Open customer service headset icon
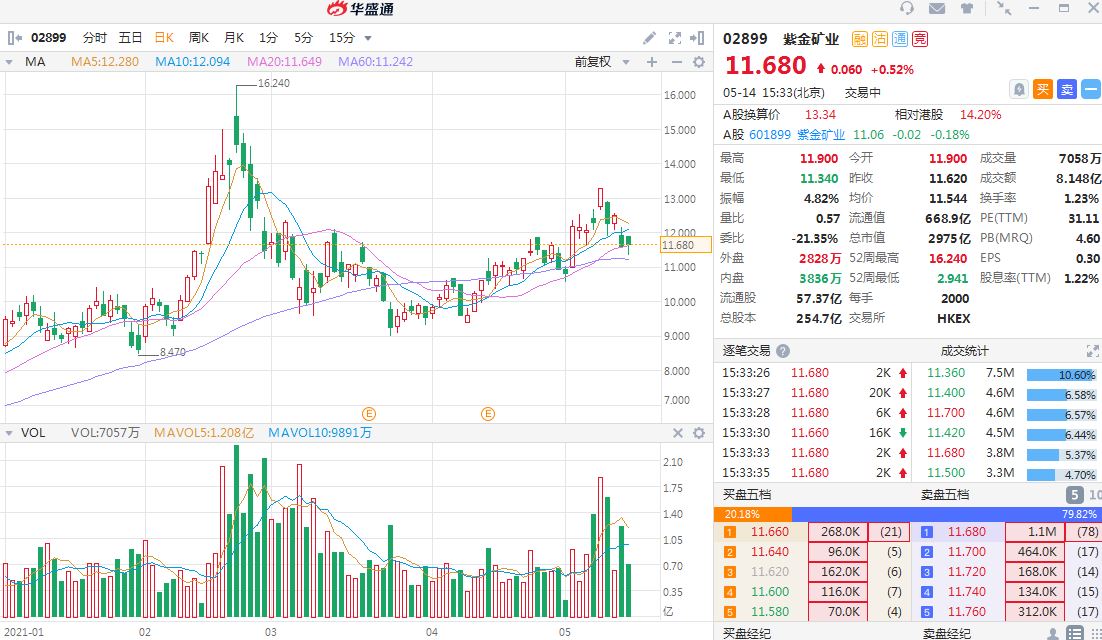Image resolution: width=1102 pixels, height=640 pixels. click(907, 8)
